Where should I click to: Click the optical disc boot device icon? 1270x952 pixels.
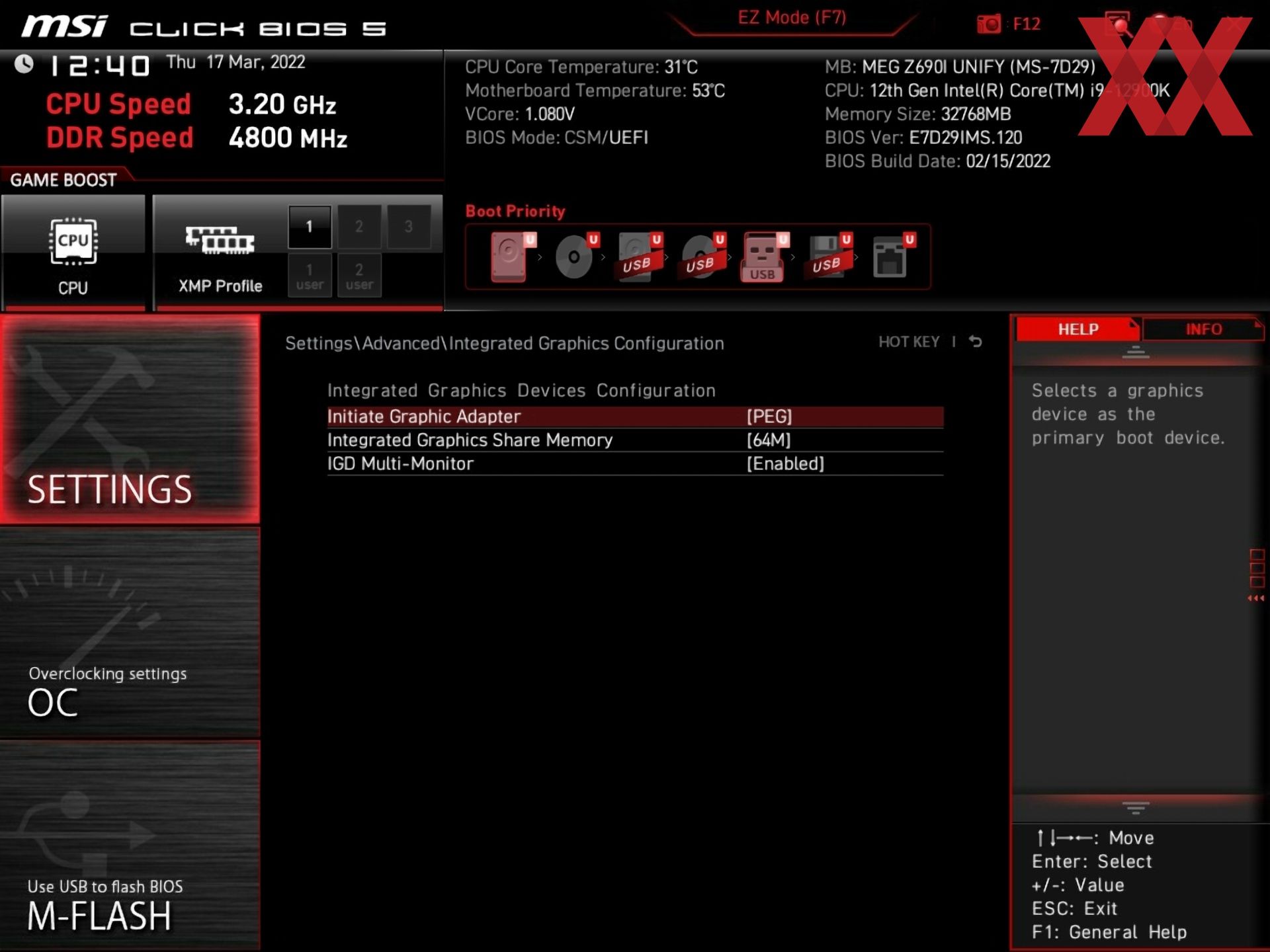576,257
